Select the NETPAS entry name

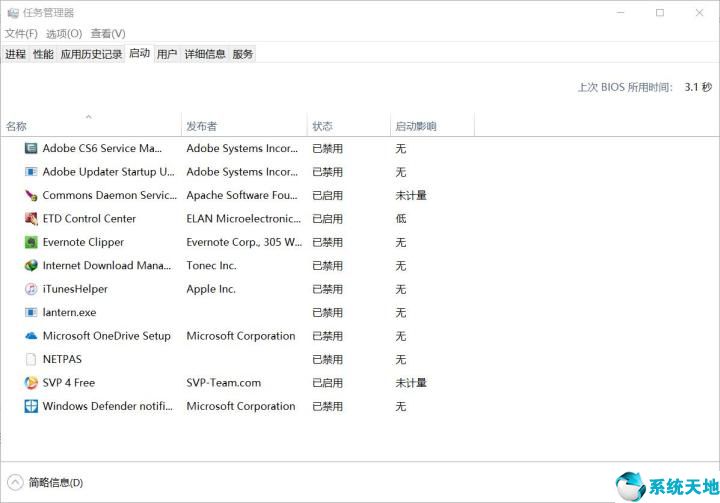point(62,359)
